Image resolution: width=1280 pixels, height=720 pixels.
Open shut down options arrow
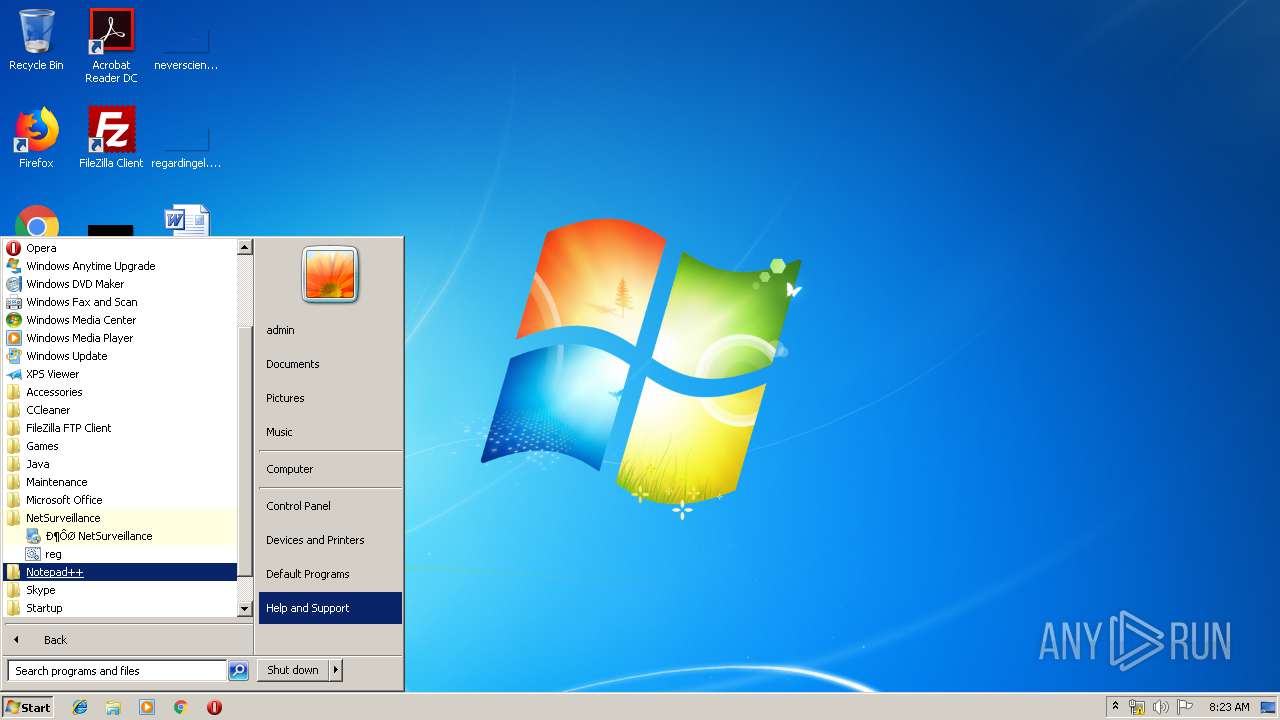point(336,670)
